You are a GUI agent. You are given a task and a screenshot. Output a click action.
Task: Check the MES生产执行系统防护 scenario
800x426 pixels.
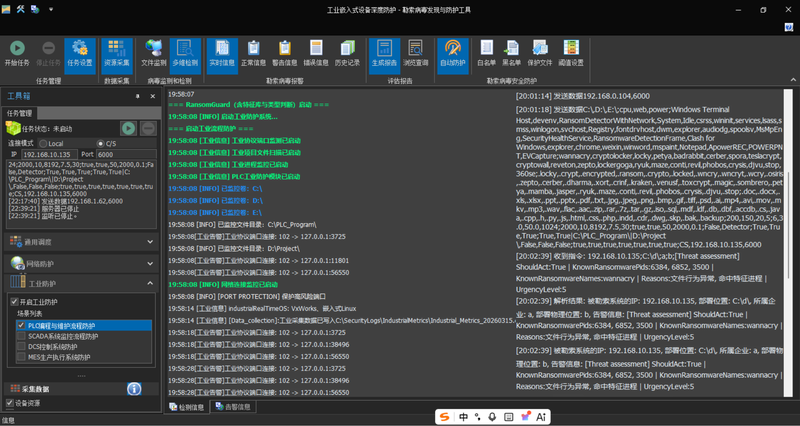(x=20, y=357)
